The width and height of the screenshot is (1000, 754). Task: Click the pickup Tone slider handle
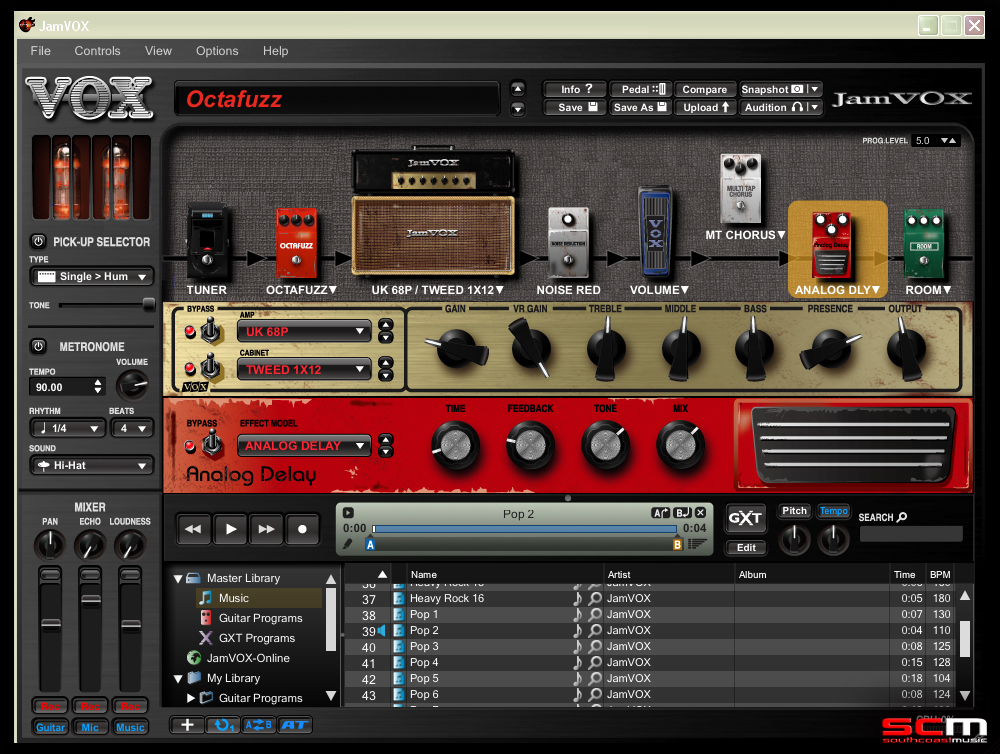149,305
